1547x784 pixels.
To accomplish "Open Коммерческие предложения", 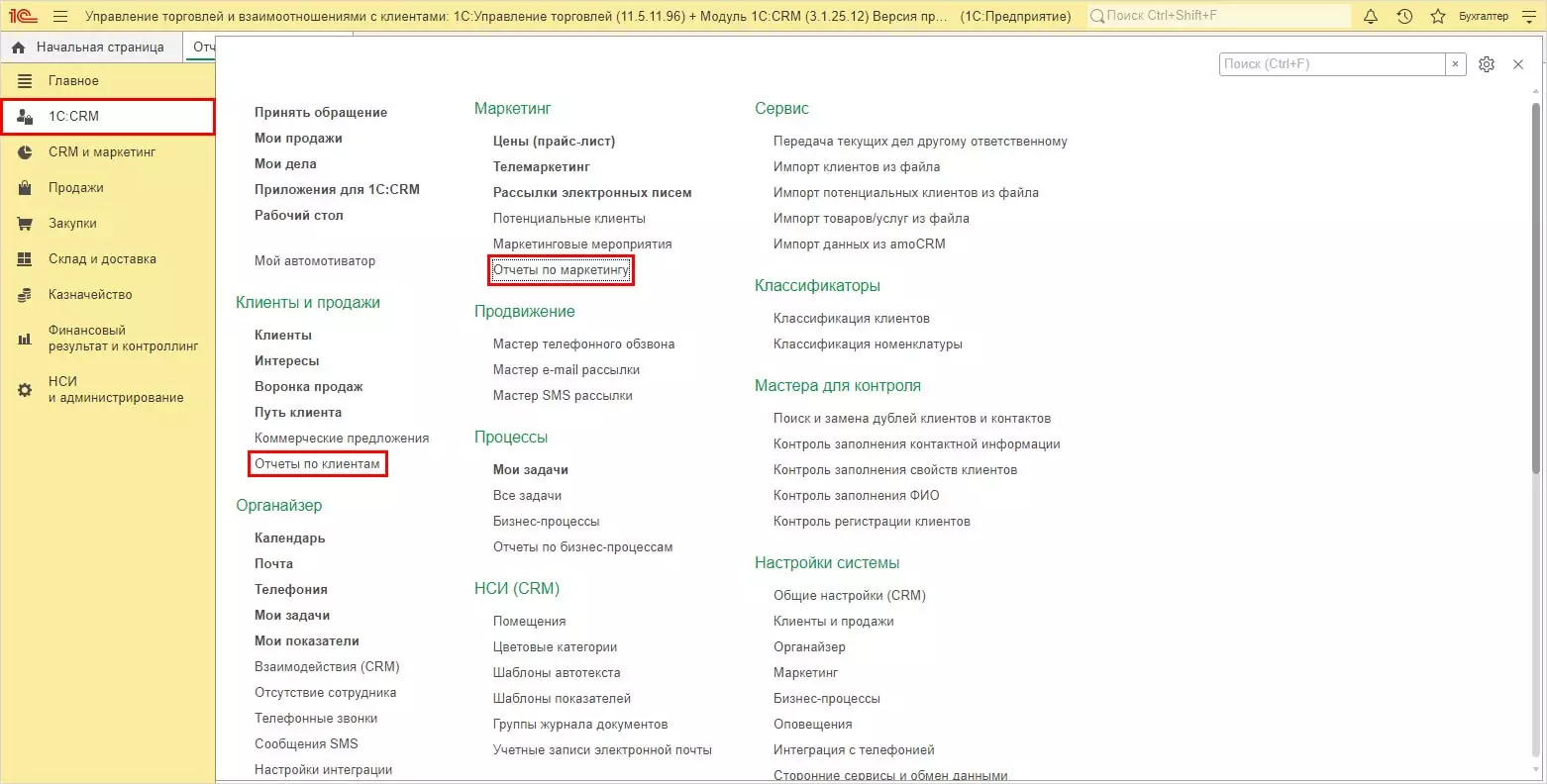I will pyautogui.click(x=342, y=438).
